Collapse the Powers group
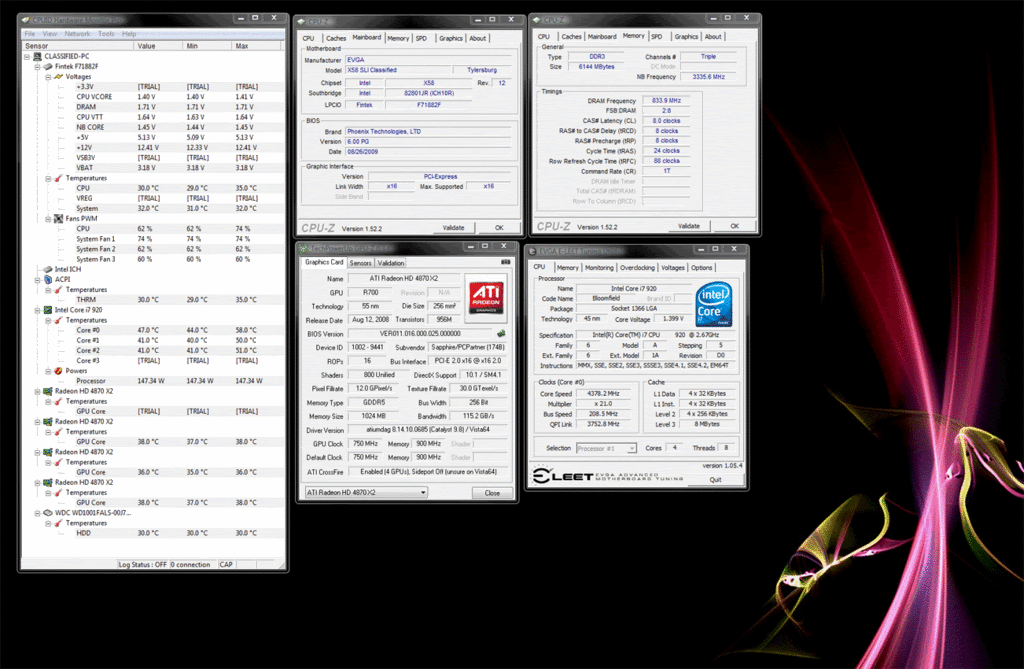 click(x=48, y=371)
